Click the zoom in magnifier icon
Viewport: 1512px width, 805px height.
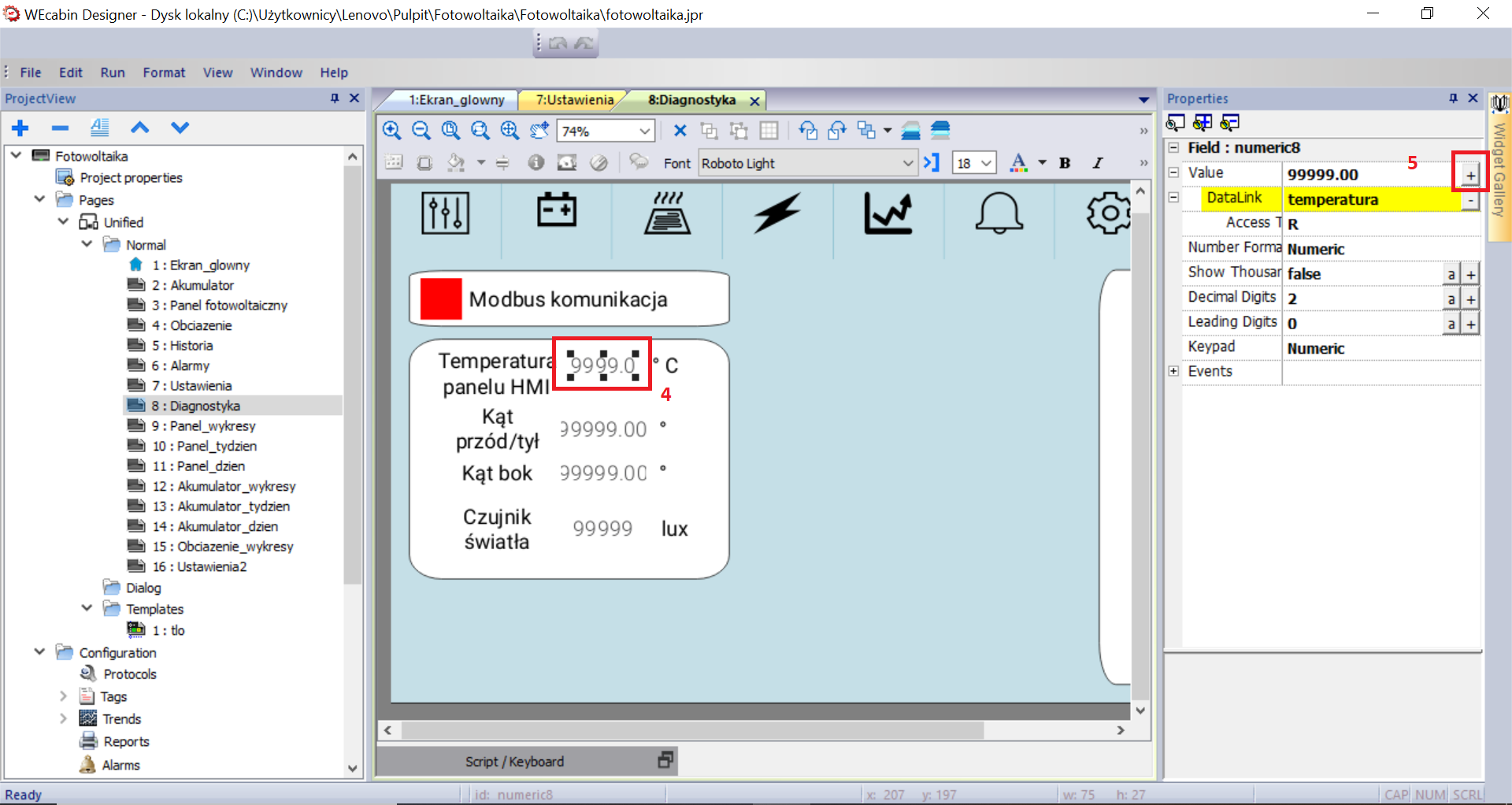391,131
